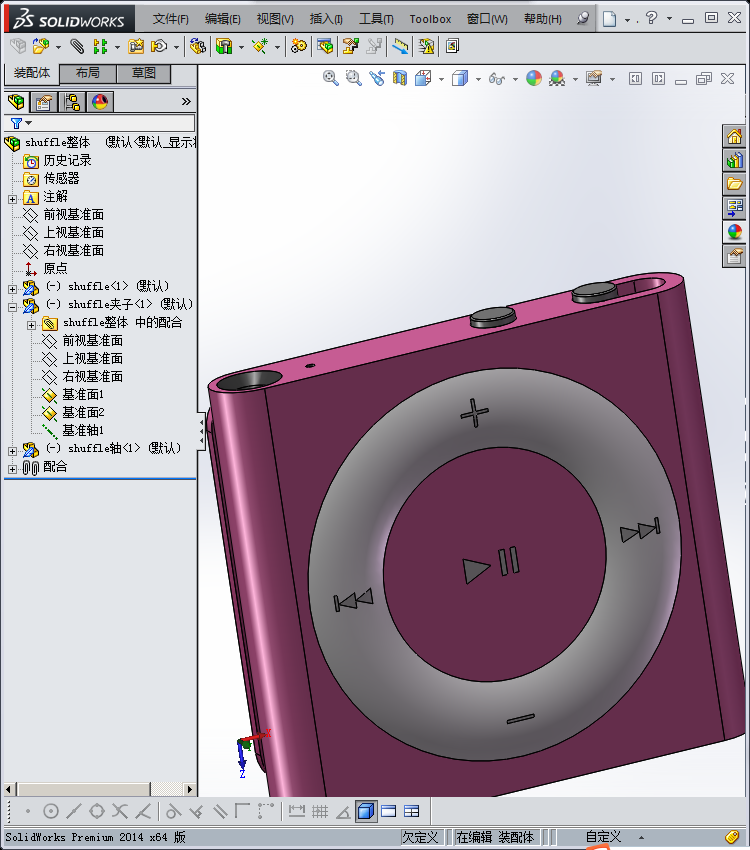The image size is (750, 850).
Task: Toggle the grid snap icon
Action: (x=320, y=811)
